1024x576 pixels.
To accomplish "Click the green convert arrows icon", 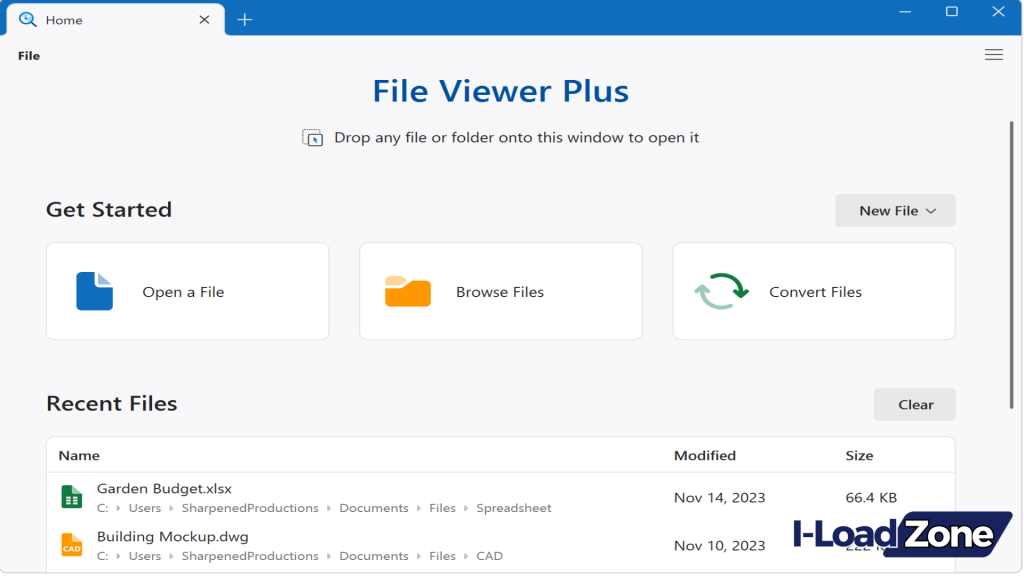I will click(722, 291).
